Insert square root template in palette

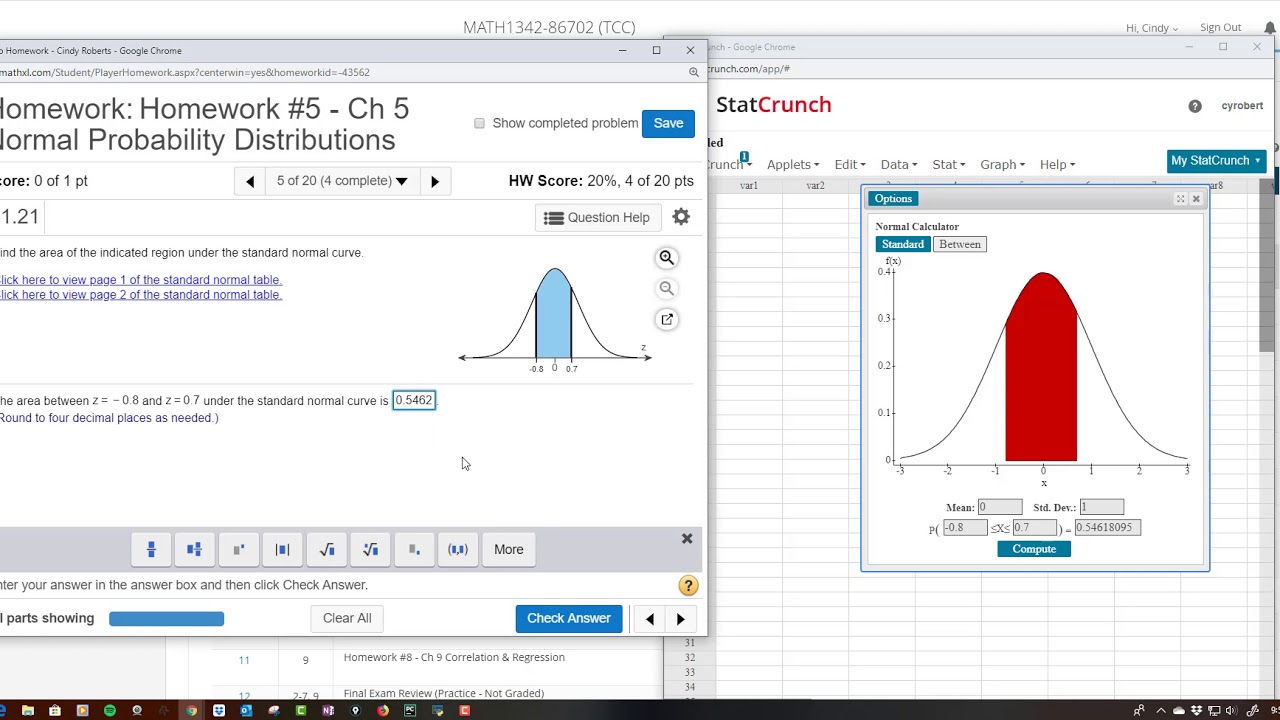point(326,549)
